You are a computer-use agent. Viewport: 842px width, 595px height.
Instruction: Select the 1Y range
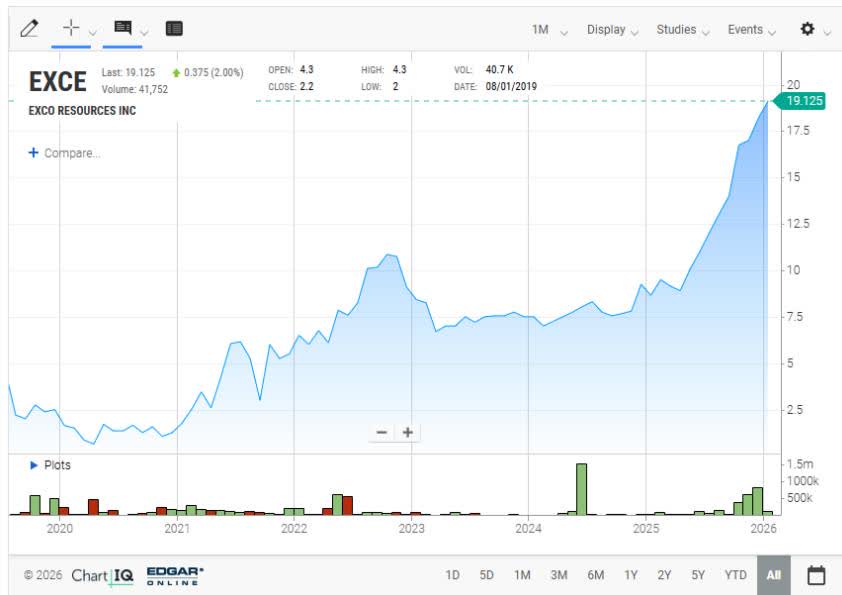click(x=630, y=575)
